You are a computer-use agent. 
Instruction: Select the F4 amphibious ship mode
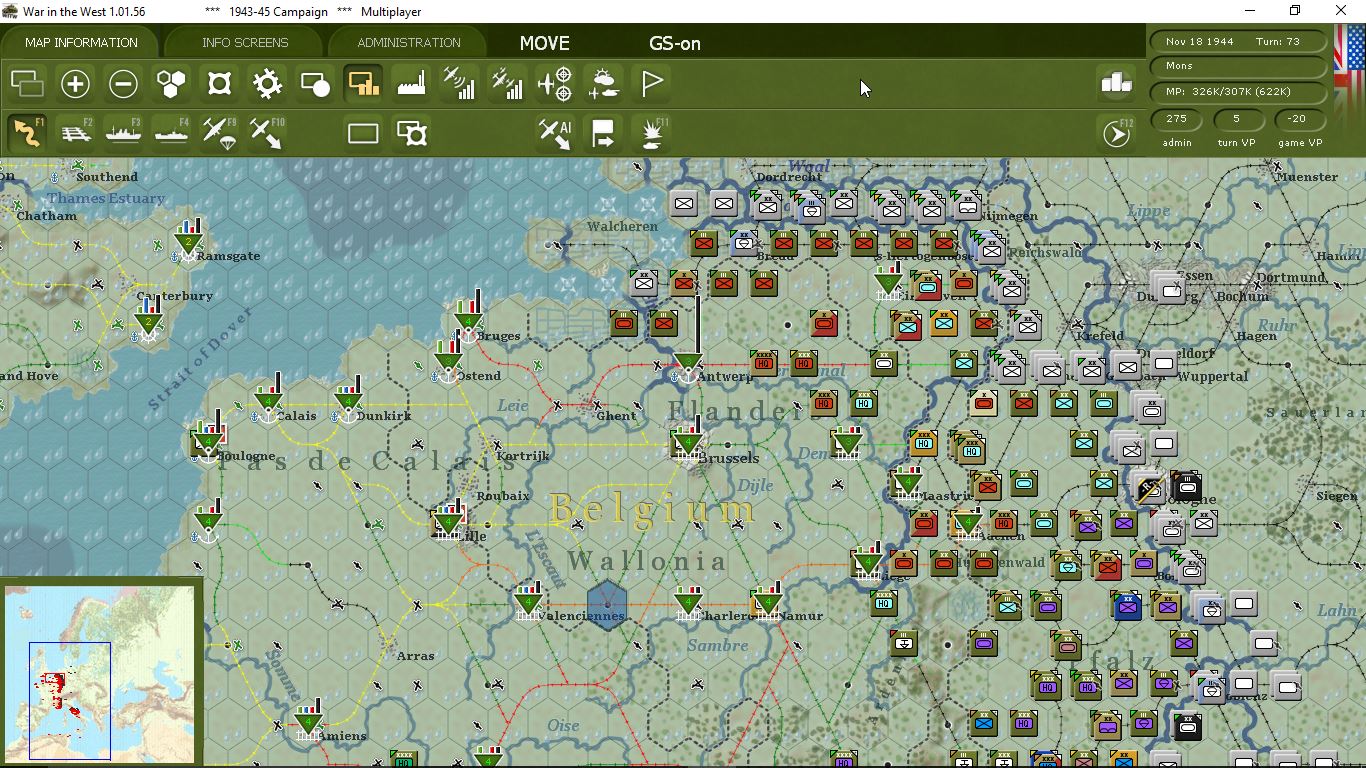pyautogui.click(x=171, y=132)
